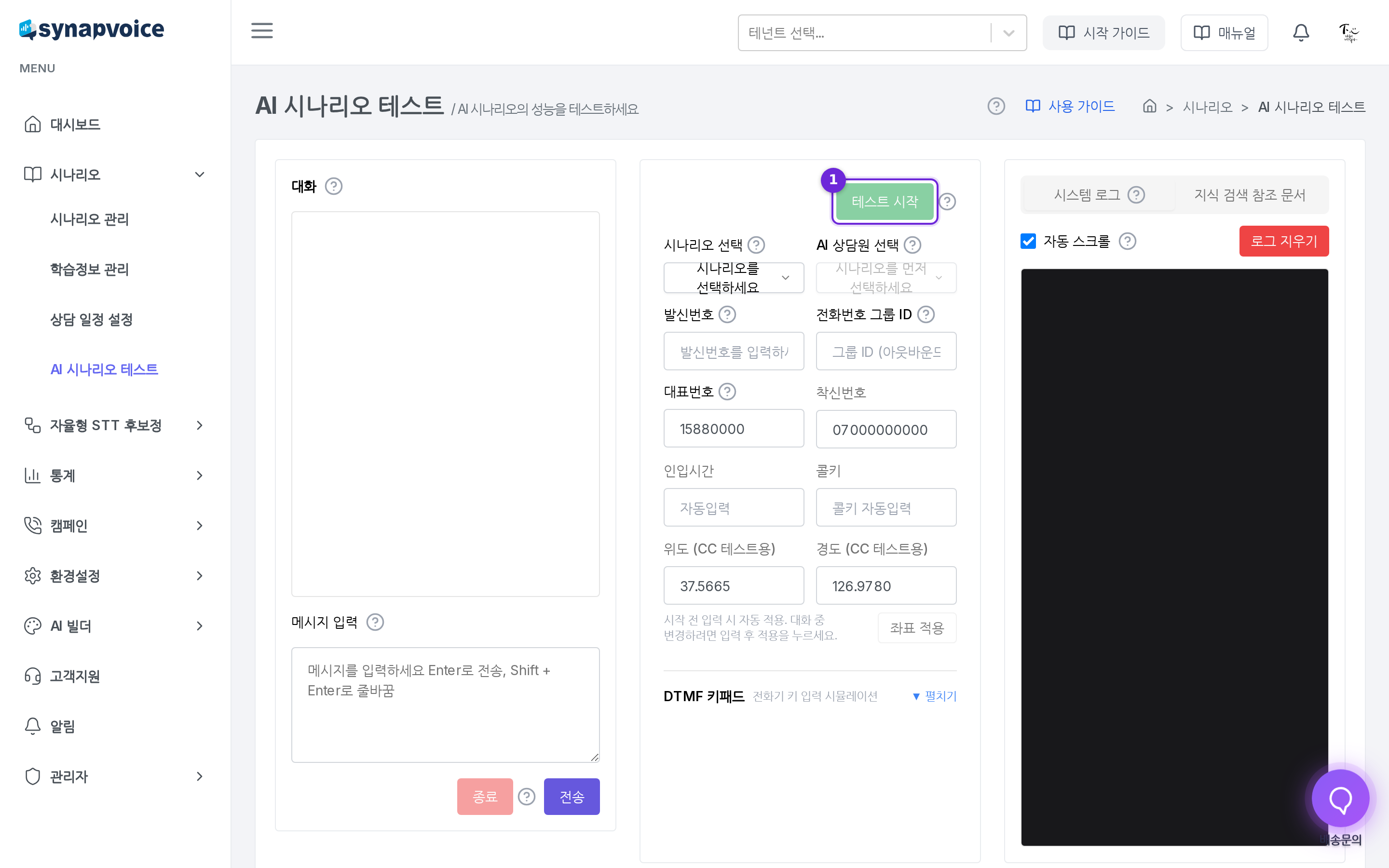Image resolution: width=1389 pixels, height=868 pixels.
Task: Click the dark system log console area
Action: pyautogui.click(x=1174, y=557)
